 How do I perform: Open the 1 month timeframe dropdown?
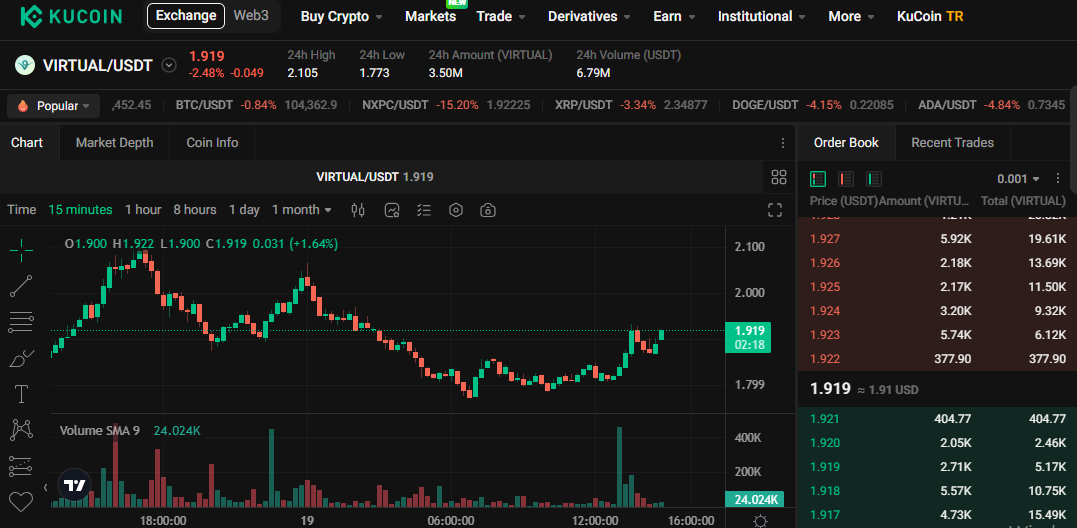[302, 210]
